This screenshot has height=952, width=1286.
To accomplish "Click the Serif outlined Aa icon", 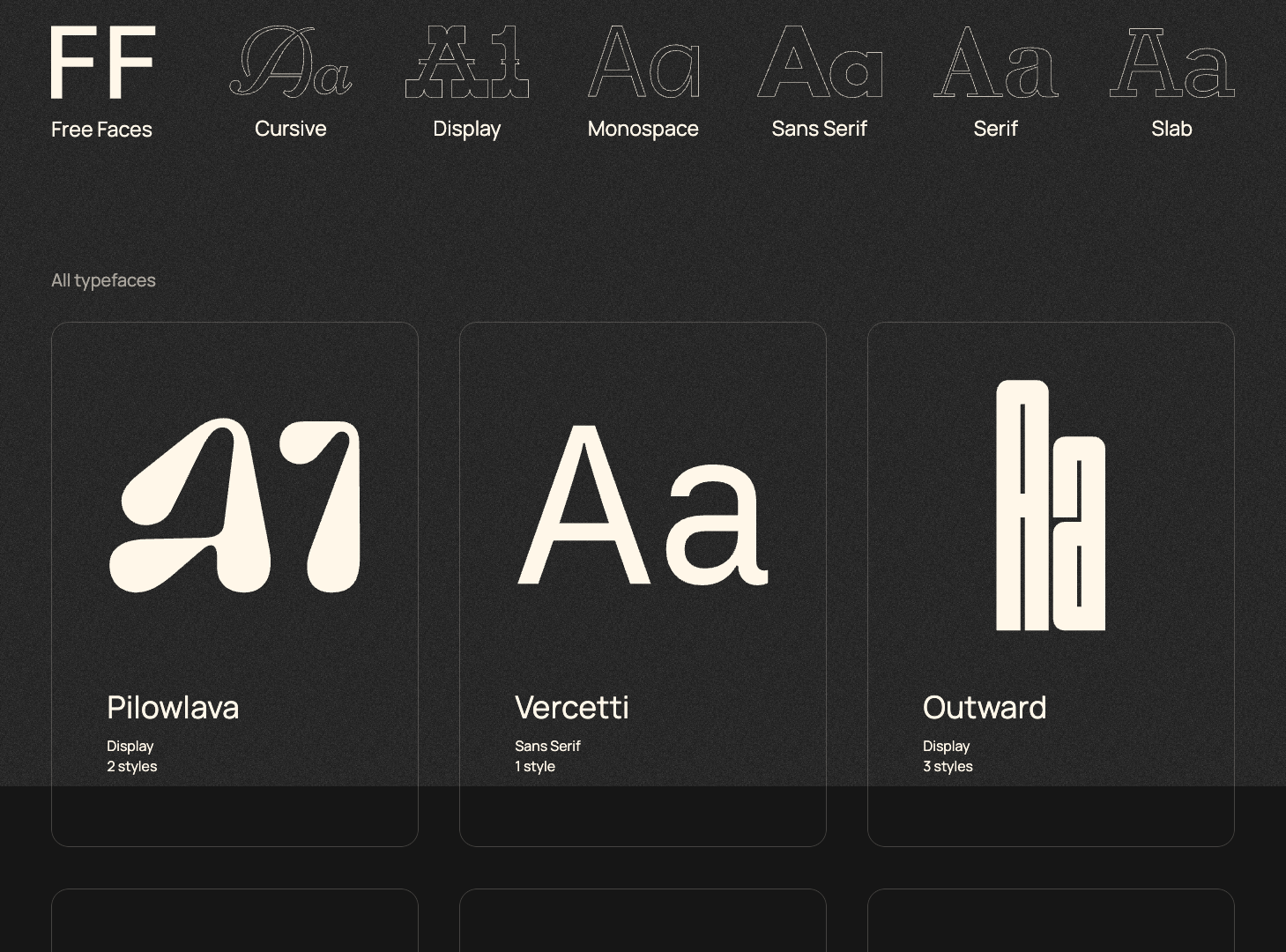I will pyautogui.click(x=995, y=62).
